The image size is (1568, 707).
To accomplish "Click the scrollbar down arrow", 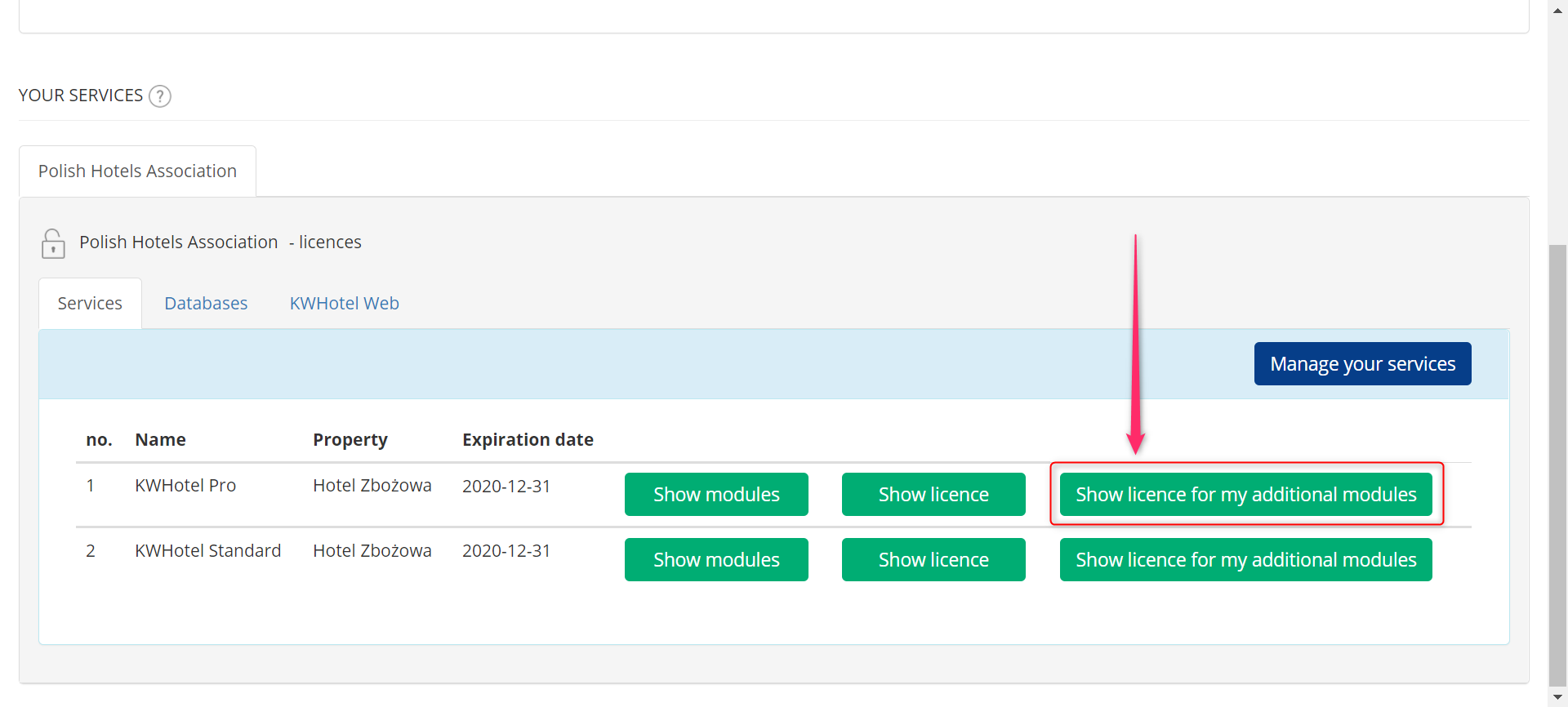I will point(1557,697).
